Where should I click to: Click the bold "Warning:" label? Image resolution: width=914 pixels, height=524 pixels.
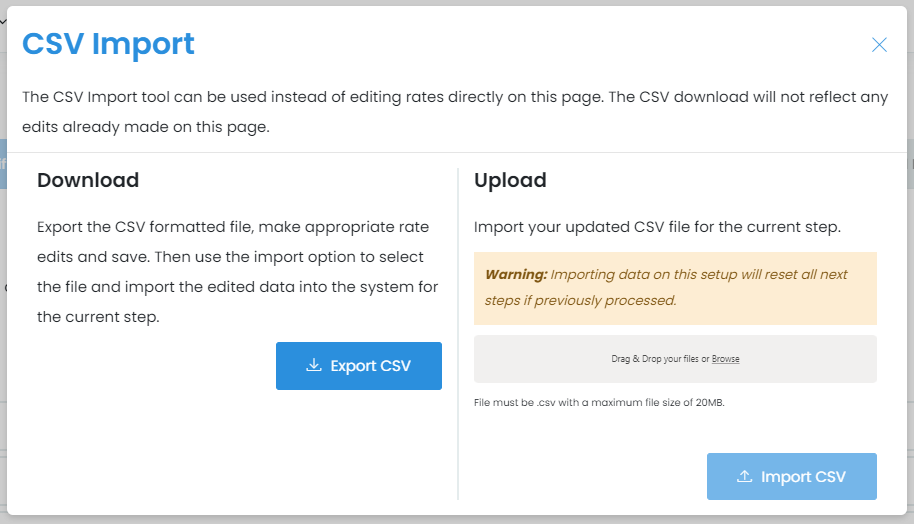(x=516, y=274)
